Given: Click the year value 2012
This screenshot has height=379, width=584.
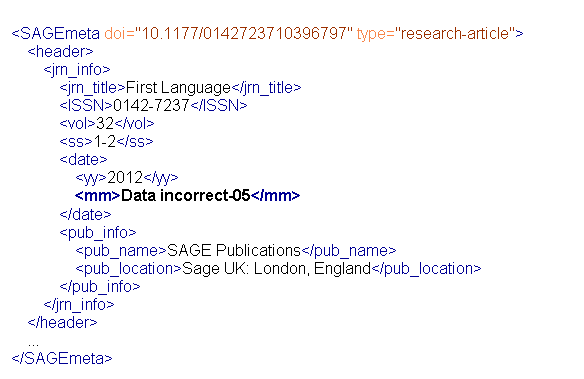Looking at the screenshot, I should click(x=125, y=178).
